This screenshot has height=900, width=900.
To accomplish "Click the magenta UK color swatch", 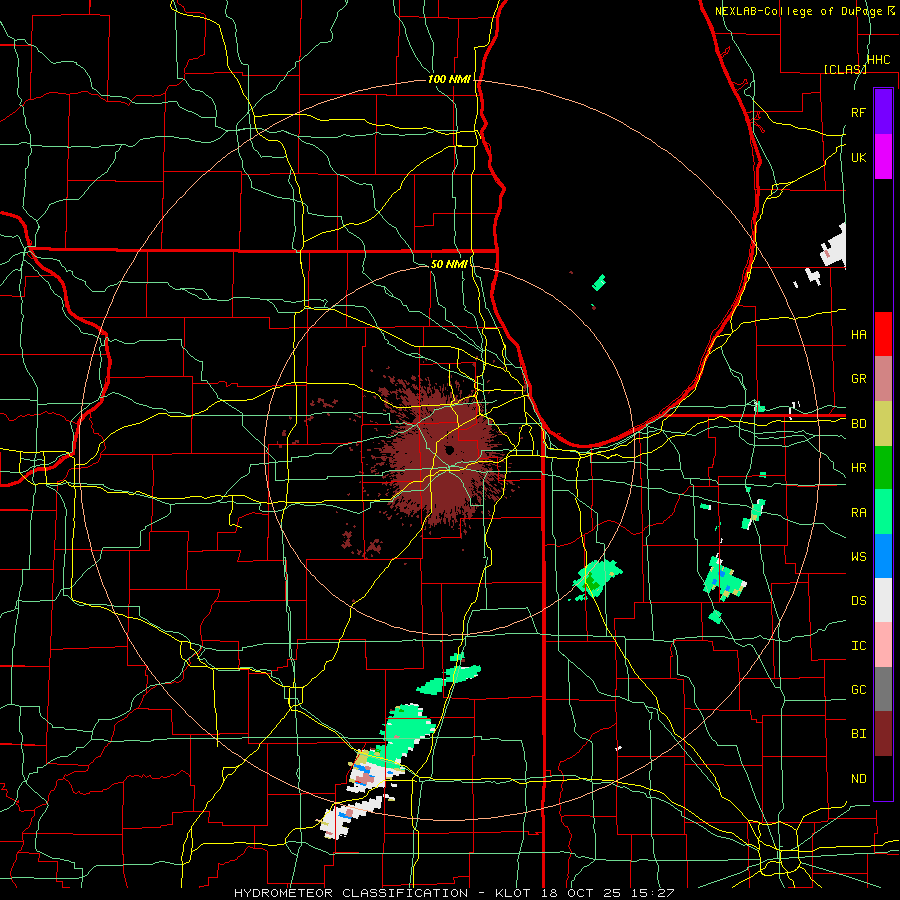I will (883, 157).
